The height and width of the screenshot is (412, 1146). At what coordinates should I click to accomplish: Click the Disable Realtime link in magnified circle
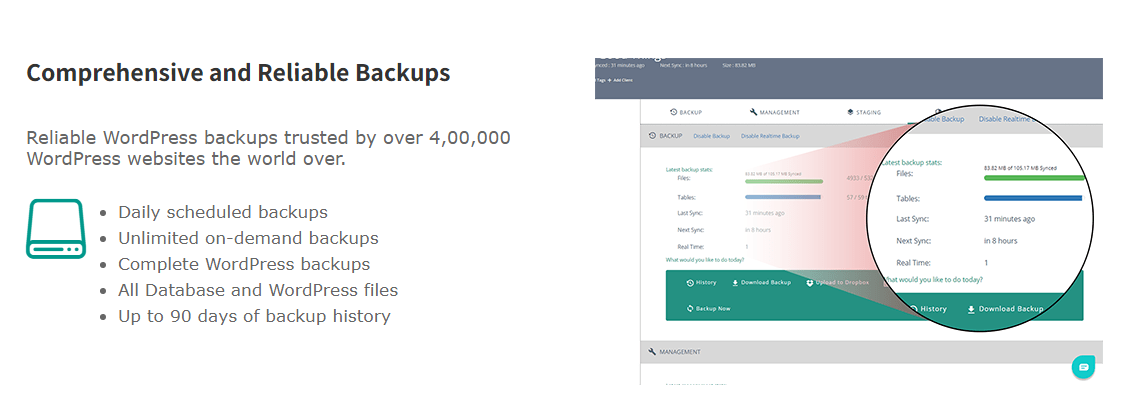1006,119
